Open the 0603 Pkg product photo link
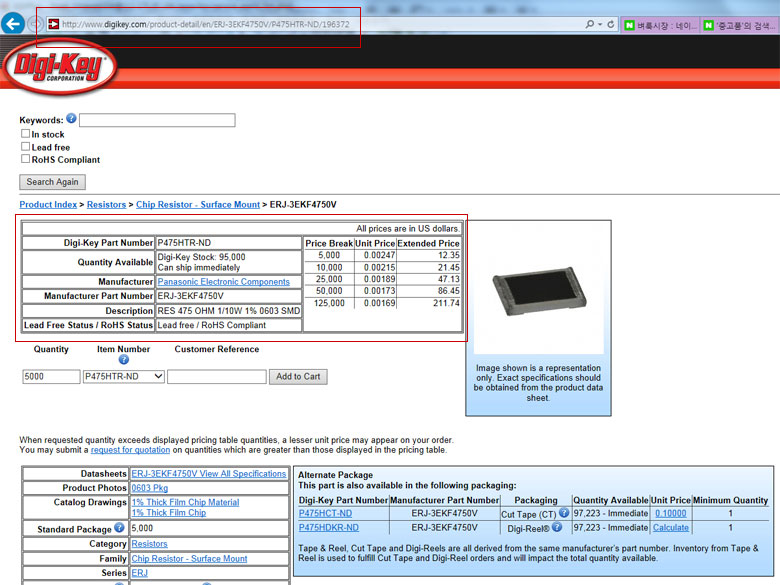780x585 pixels. [x=150, y=488]
